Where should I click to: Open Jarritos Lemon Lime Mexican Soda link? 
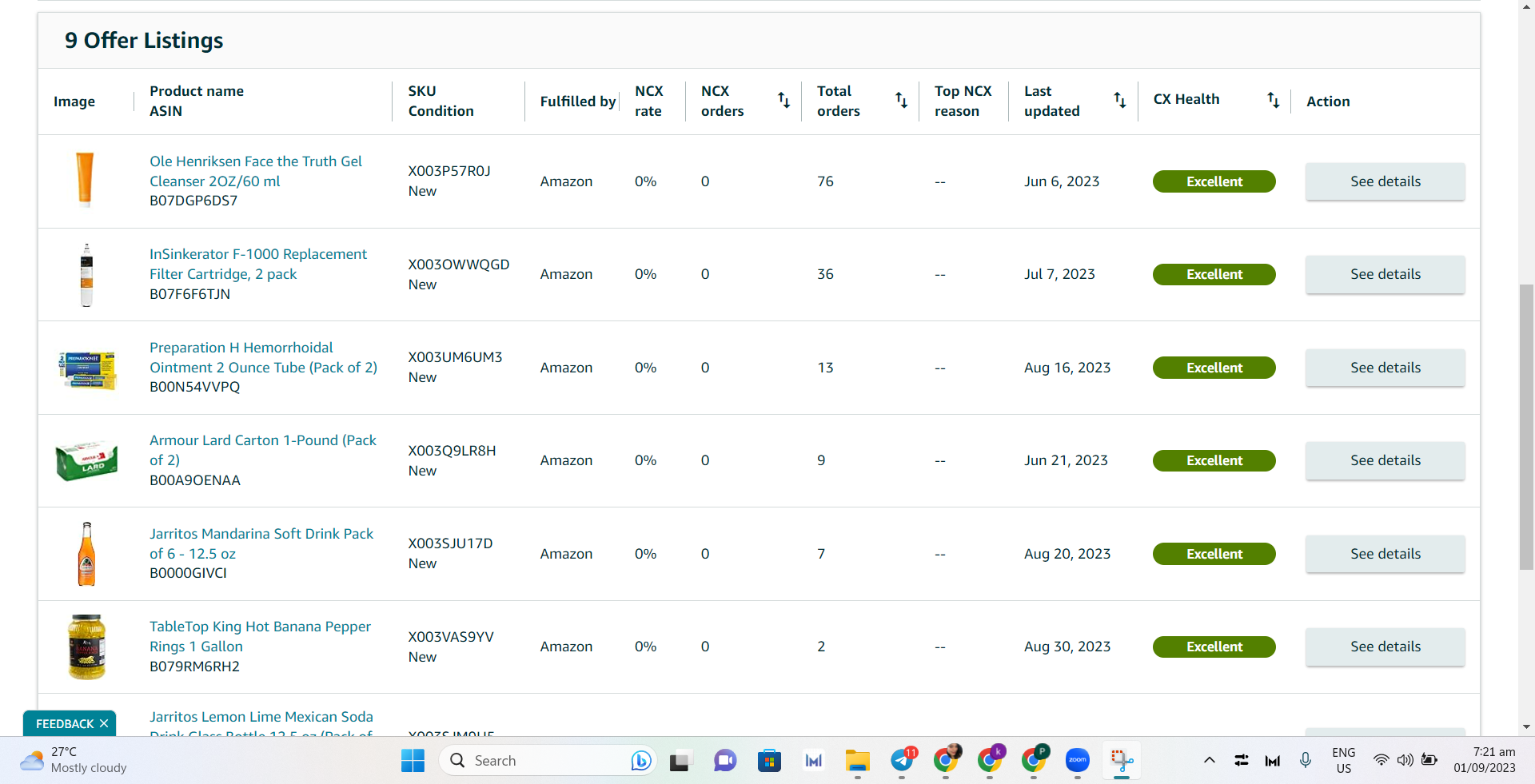pyautogui.click(x=261, y=722)
